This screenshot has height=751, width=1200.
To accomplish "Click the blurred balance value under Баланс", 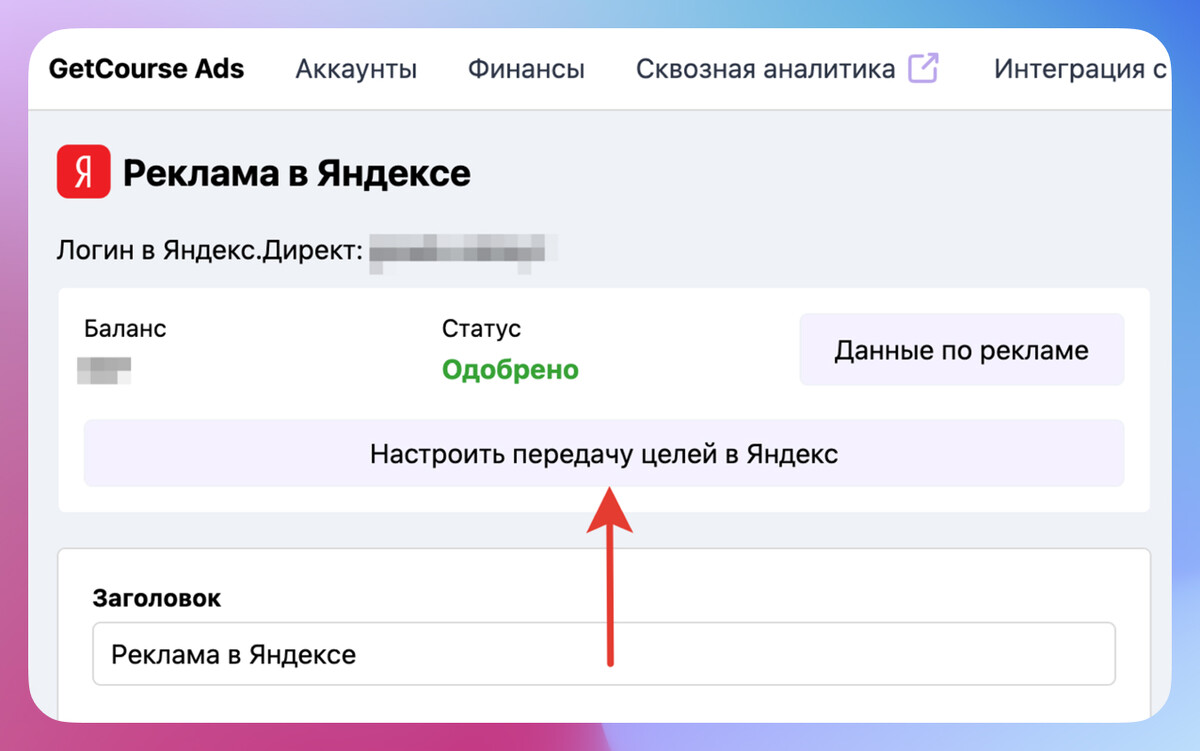I will [x=106, y=370].
